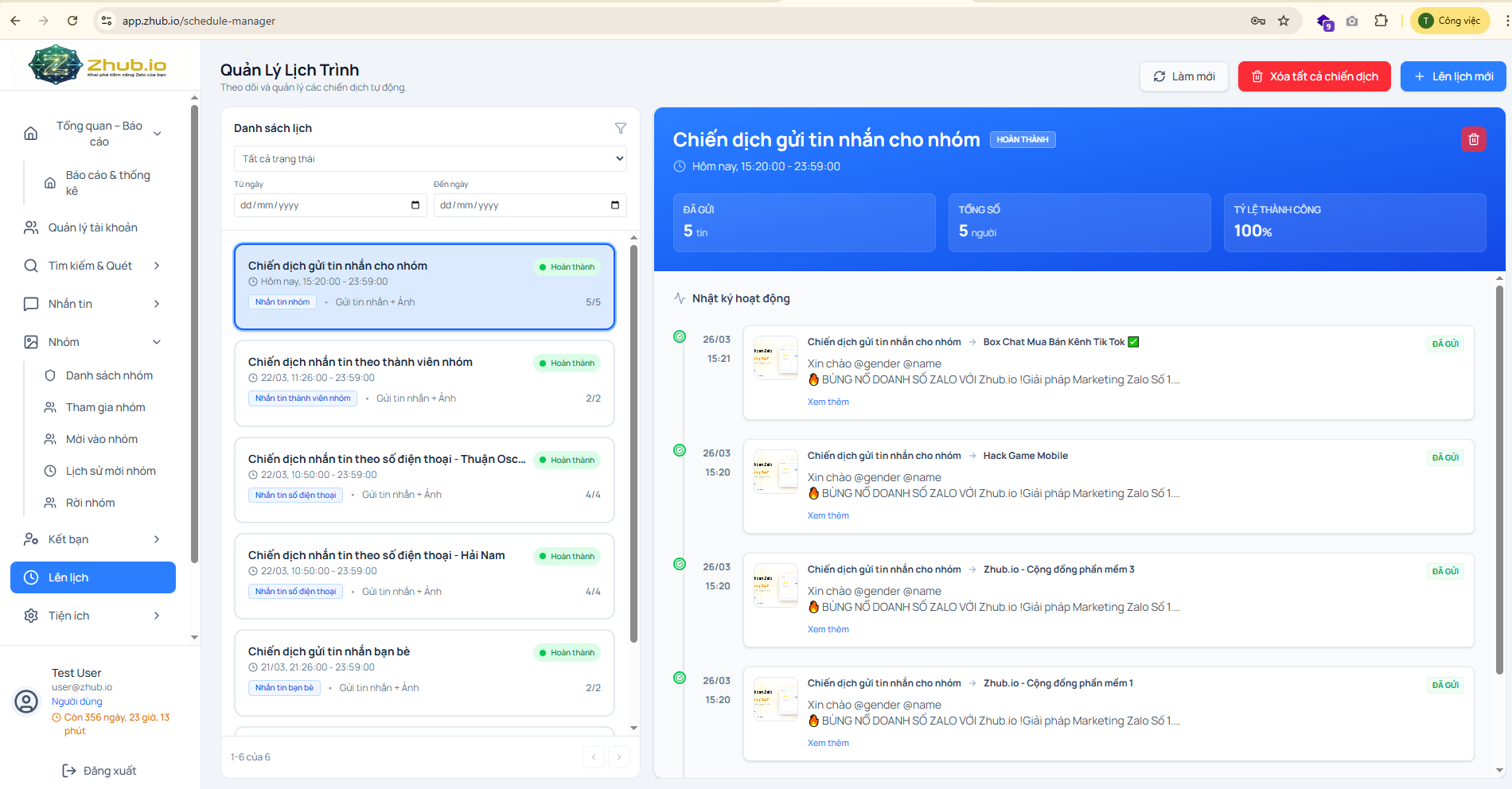
Task: Select the Lên lịch sidebar item
Action: coord(93,577)
